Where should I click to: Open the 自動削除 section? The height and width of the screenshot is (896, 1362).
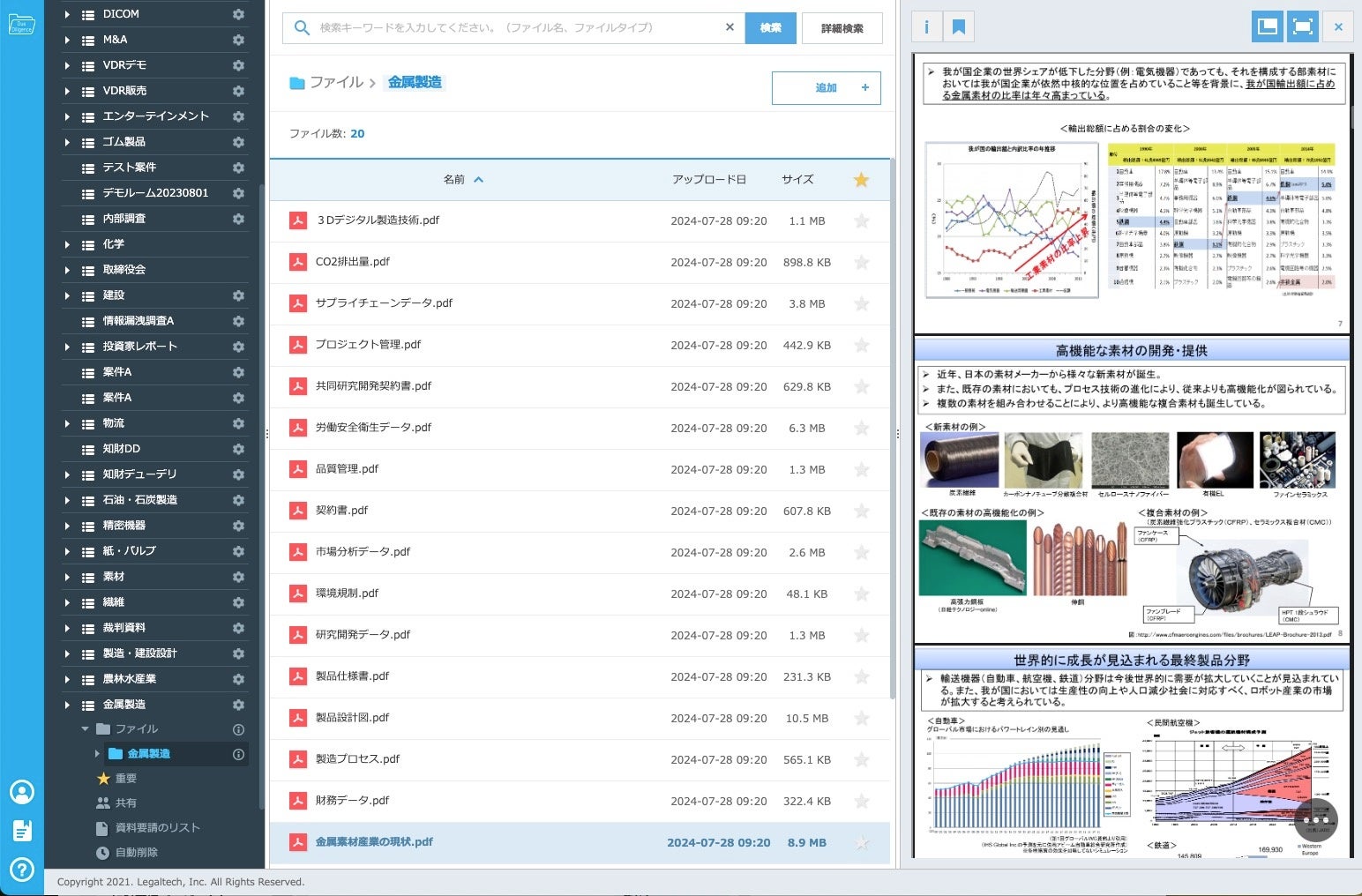click(x=136, y=853)
